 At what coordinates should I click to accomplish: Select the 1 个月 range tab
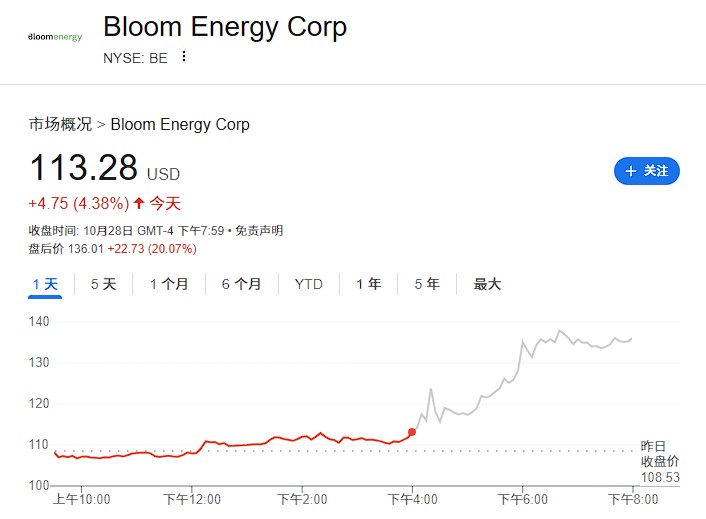(169, 284)
